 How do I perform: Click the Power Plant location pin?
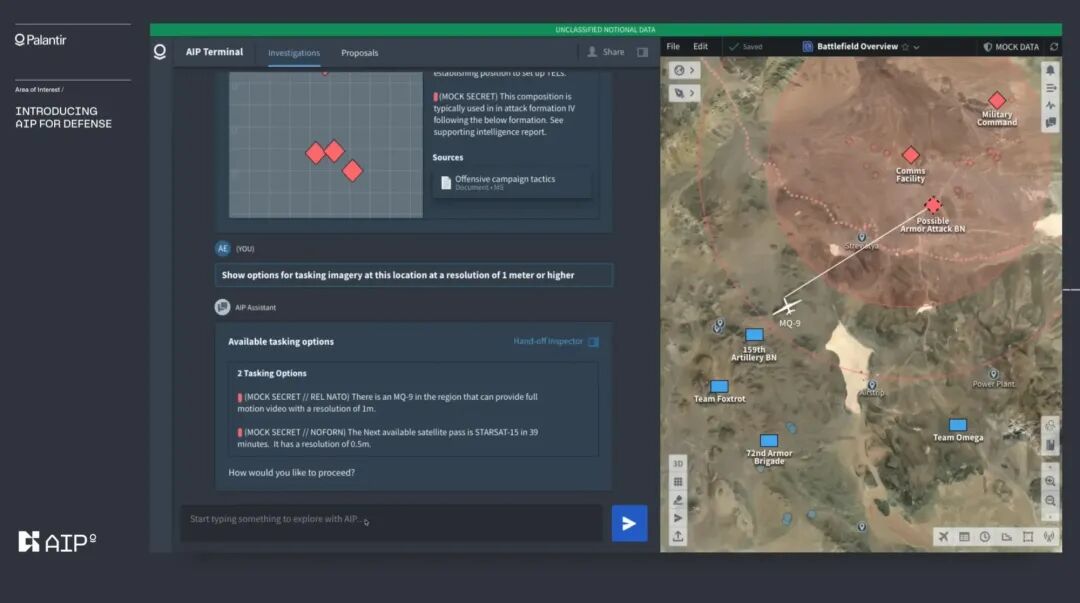click(993, 374)
